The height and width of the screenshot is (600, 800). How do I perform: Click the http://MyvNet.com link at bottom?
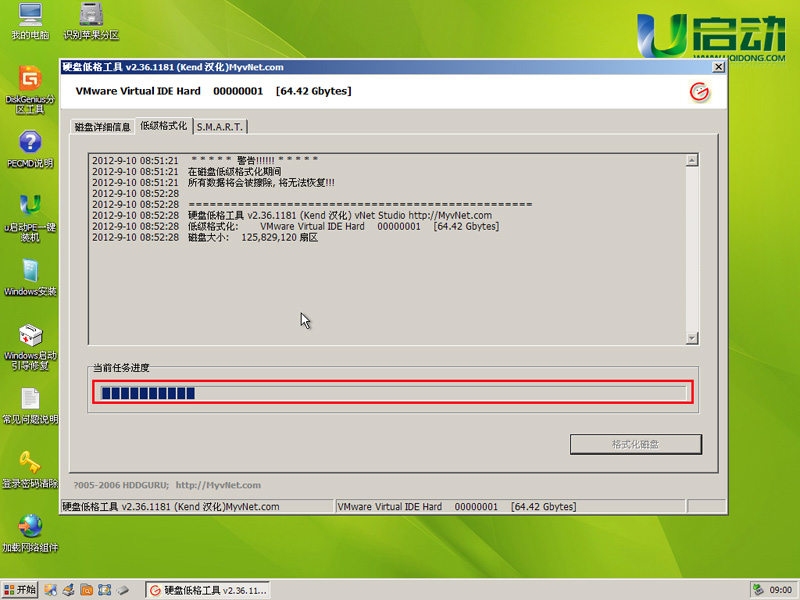(218, 485)
